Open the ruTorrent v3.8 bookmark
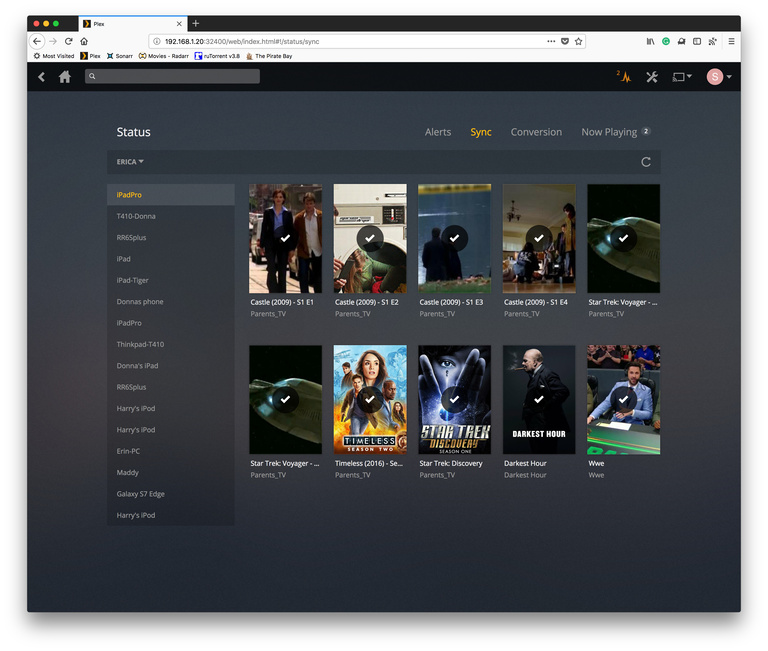This screenshot has width=768, height=651. 217,56
